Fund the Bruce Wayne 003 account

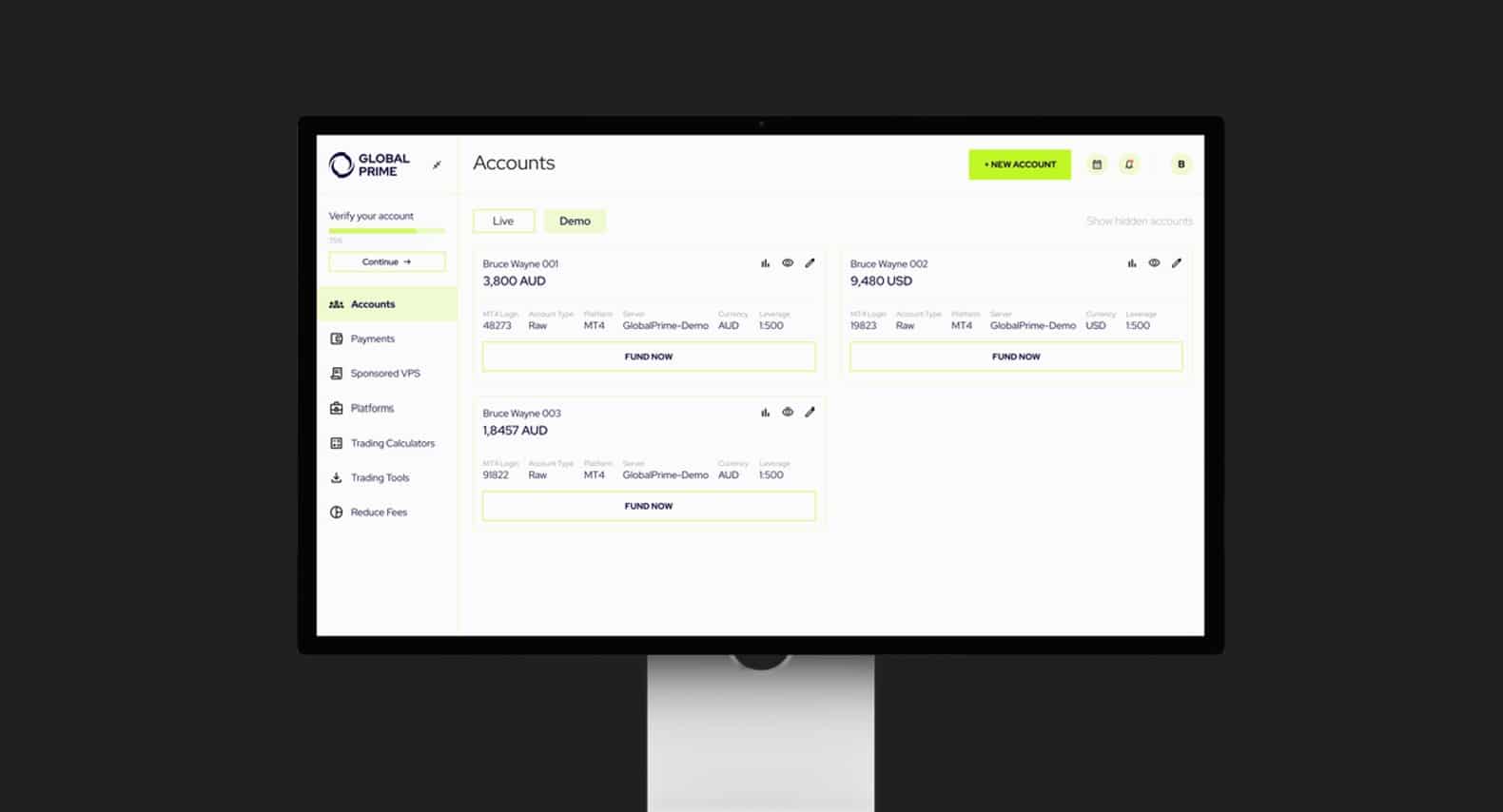point(649,506)
